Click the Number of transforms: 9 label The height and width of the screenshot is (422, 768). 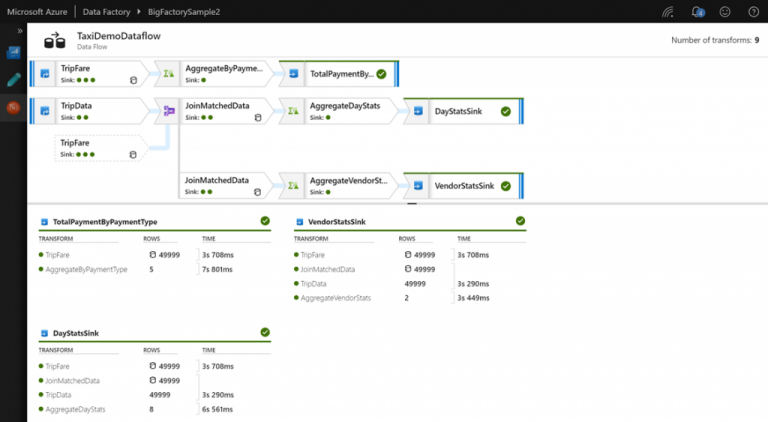[715, 40]
